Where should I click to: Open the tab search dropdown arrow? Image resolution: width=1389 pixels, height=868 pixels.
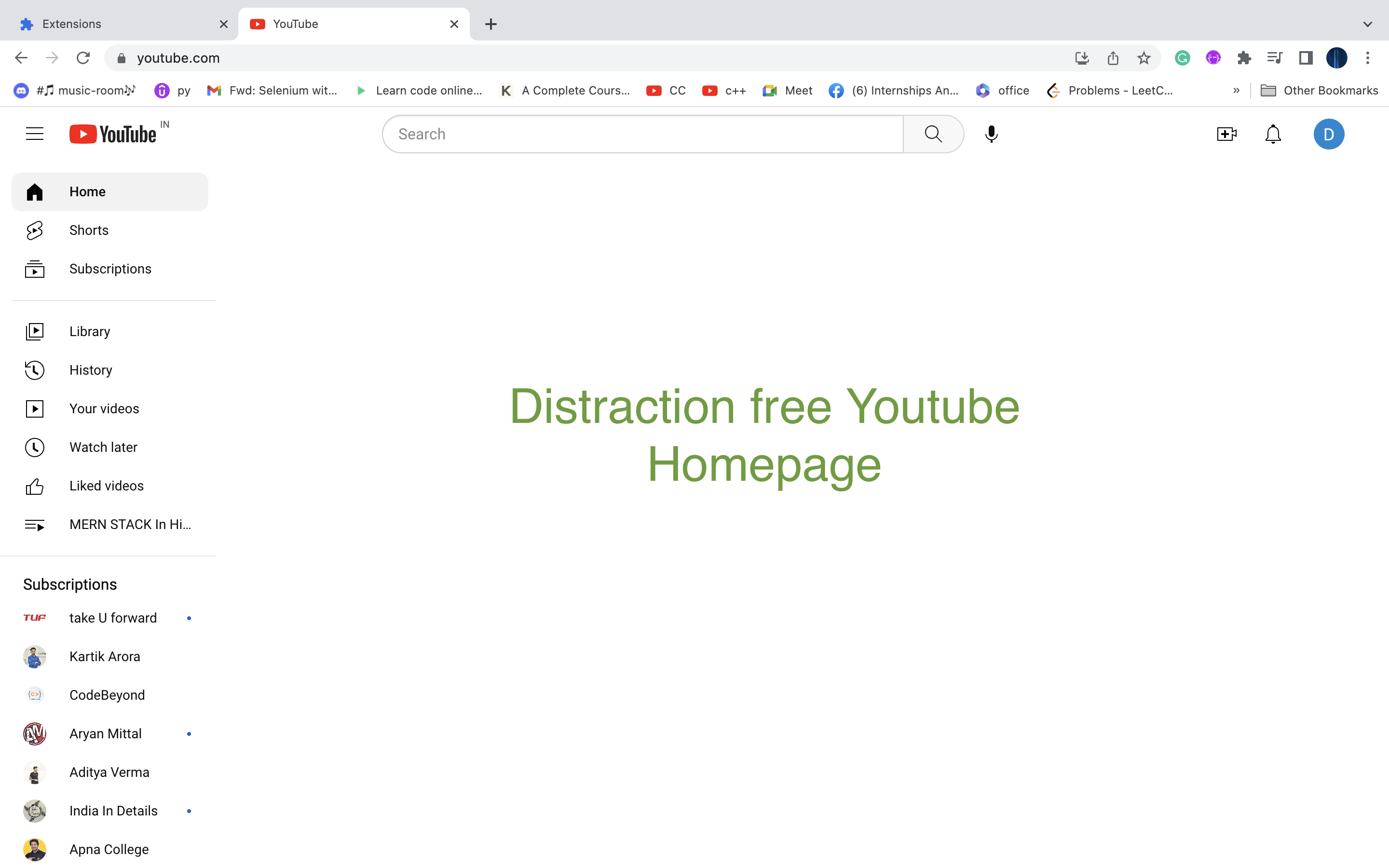(1368, 24)
